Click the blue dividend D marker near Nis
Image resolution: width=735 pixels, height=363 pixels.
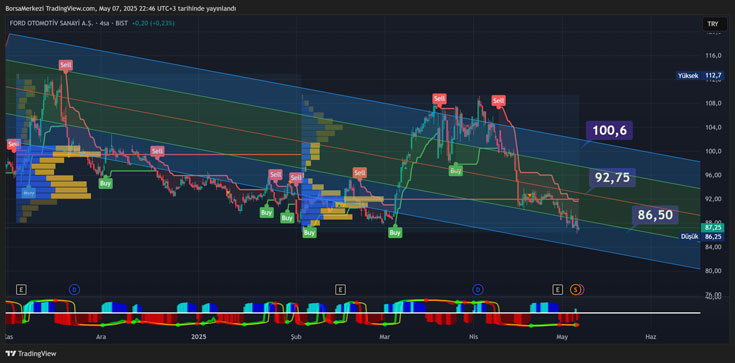[x=478, y=289]
